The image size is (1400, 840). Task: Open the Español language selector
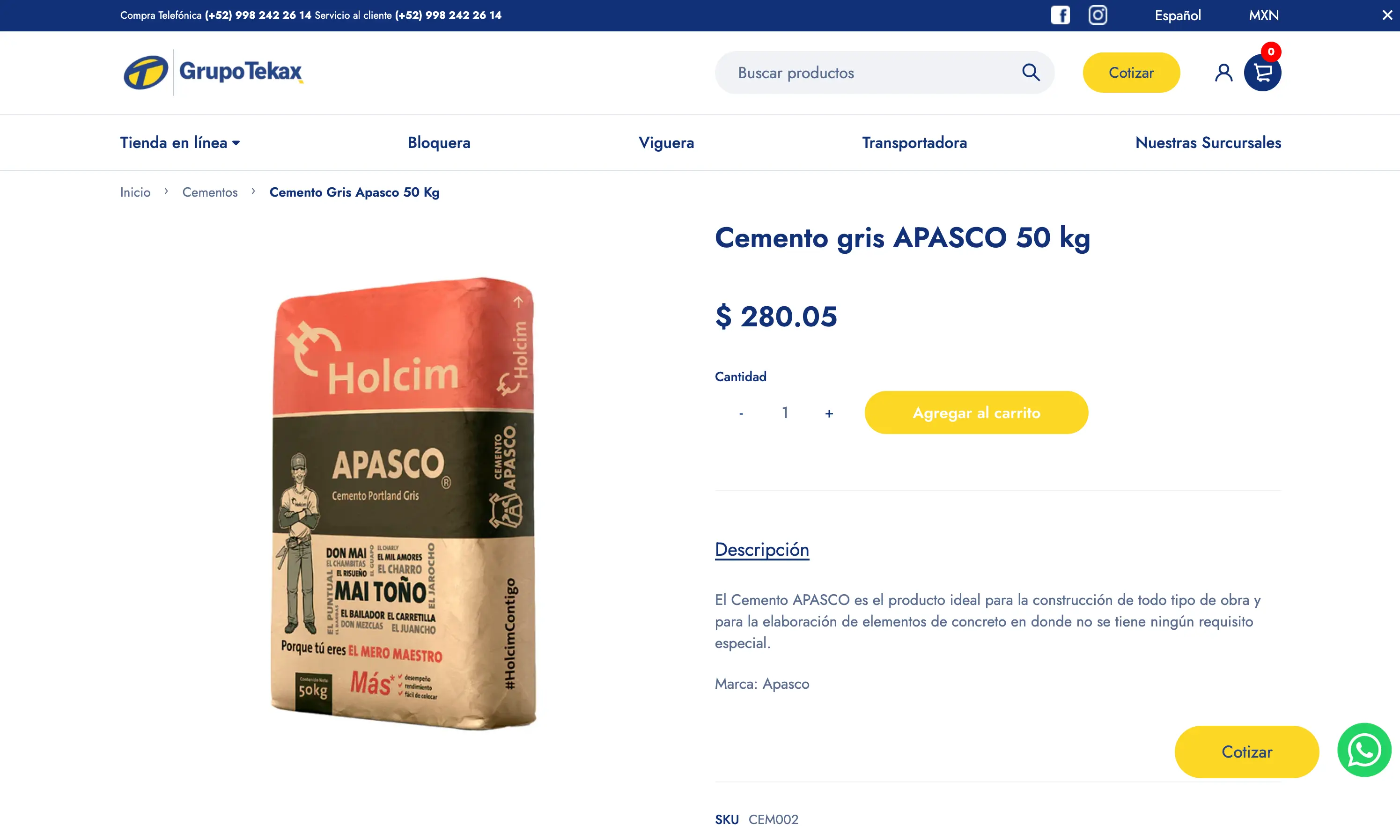[1177, 15]
